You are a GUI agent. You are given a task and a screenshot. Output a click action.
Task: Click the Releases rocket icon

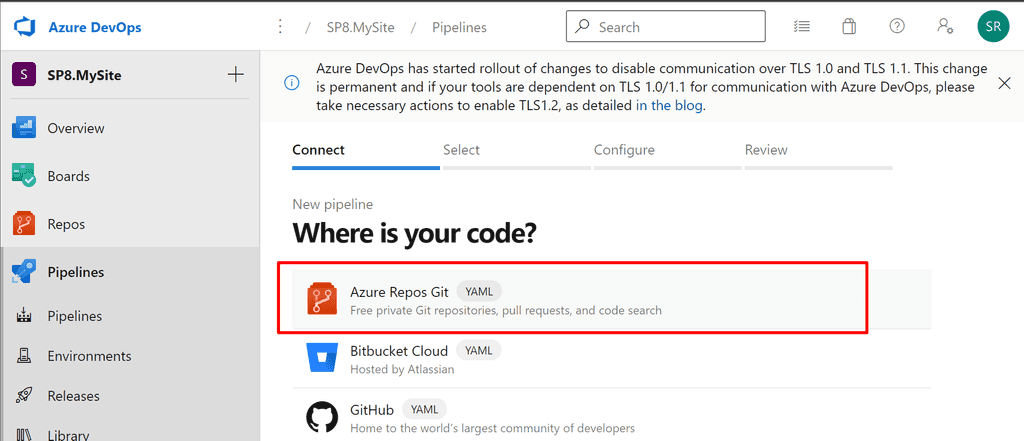point(24,396)
